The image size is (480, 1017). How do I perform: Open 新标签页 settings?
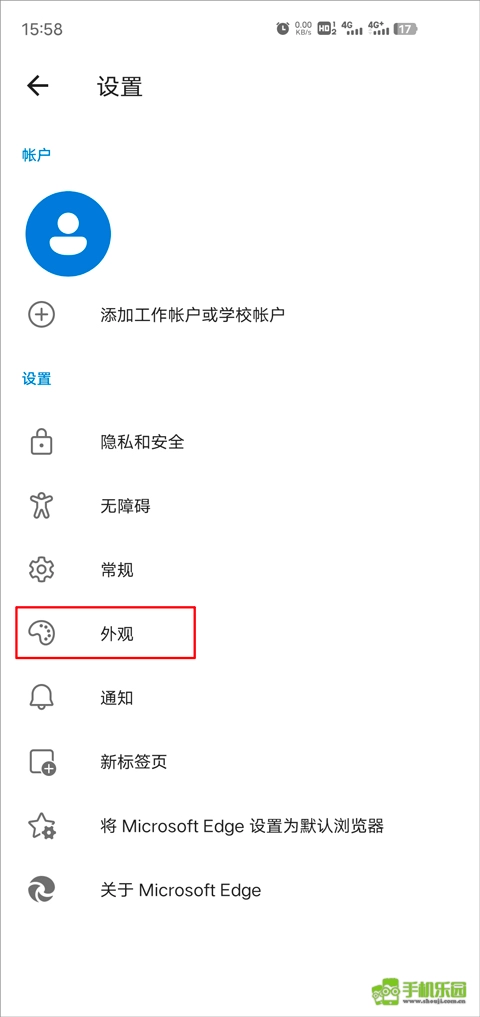pyautogui.click(x=240, y=761)
